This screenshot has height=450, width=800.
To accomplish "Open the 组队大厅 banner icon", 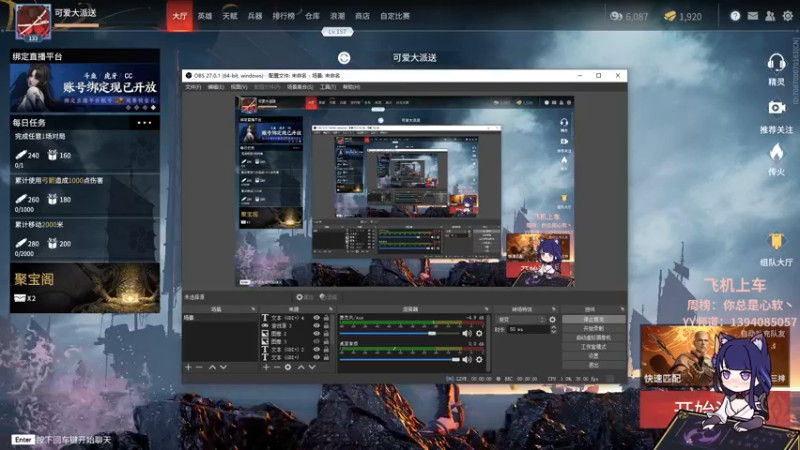I will point(776,241).
